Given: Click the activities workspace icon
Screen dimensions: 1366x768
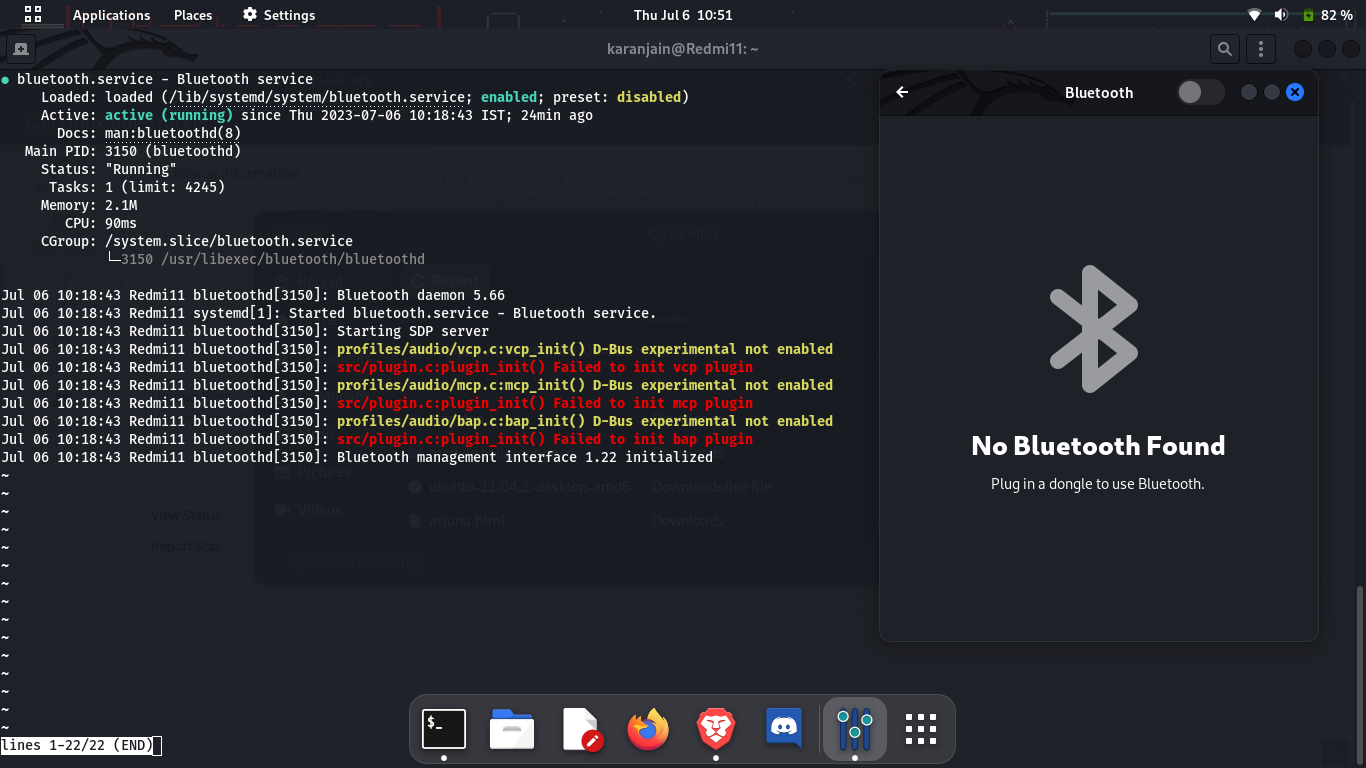Looking at the screenshot, I should tap(33, 15).
